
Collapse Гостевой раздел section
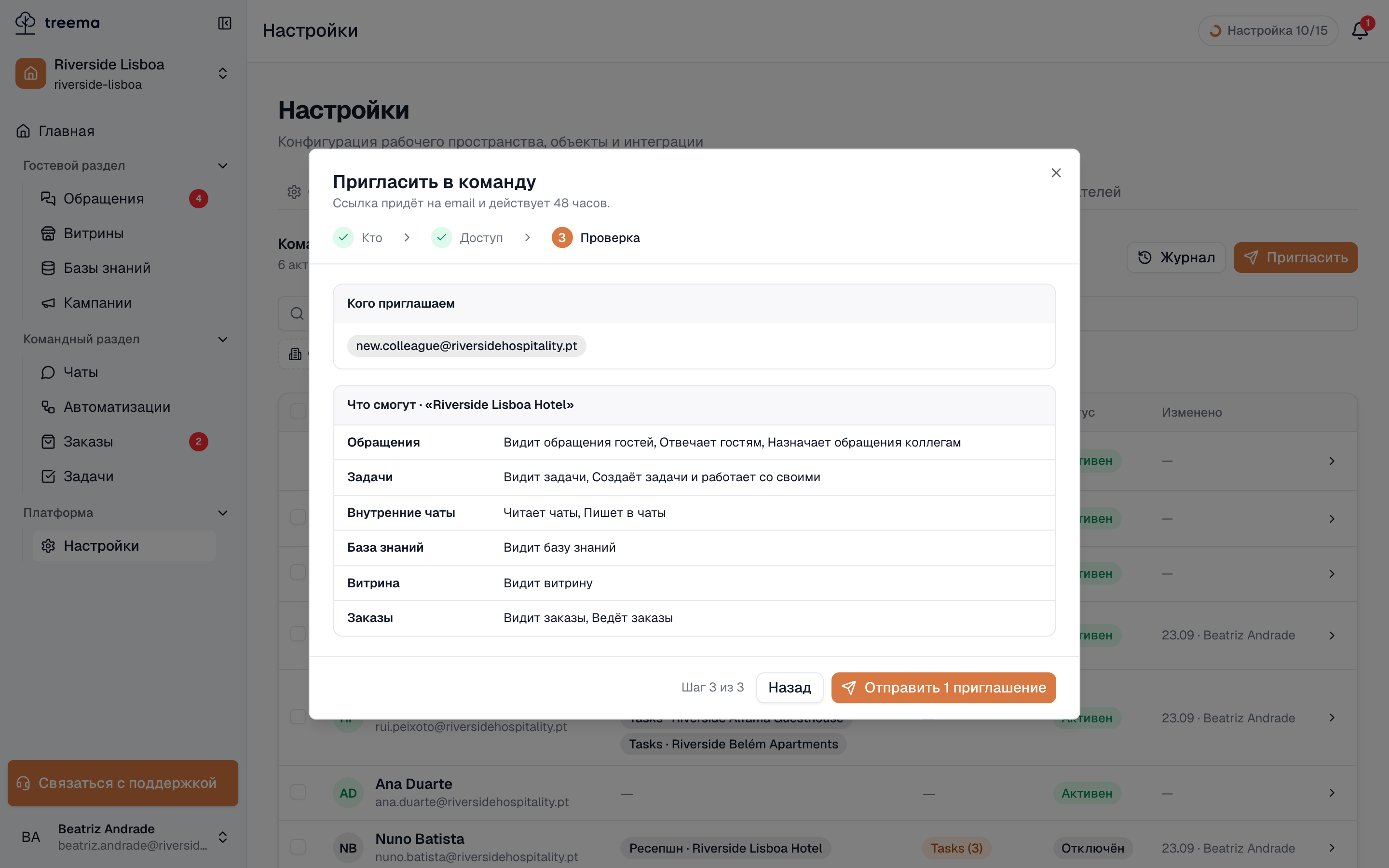223,166
